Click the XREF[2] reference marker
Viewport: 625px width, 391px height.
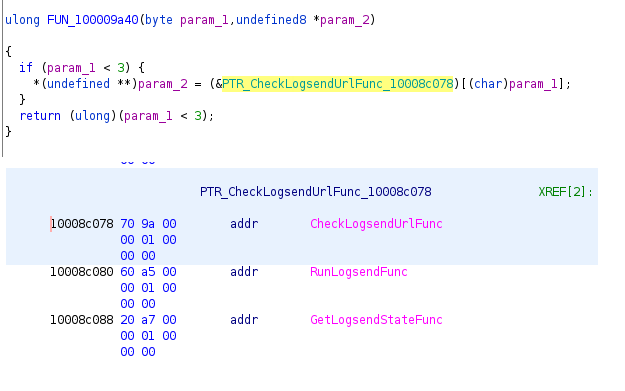[x=565, y=192]
